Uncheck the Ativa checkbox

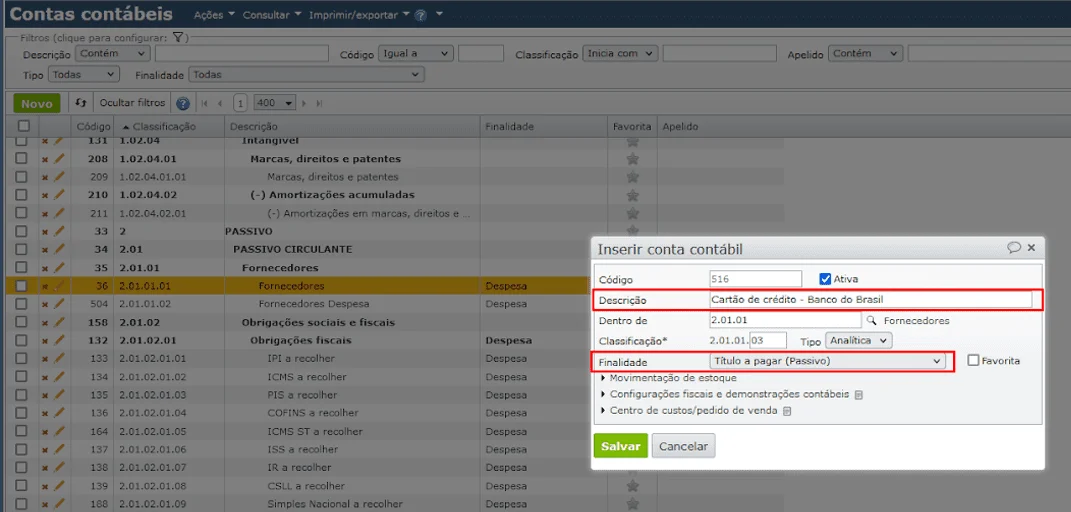coord(824,279)
